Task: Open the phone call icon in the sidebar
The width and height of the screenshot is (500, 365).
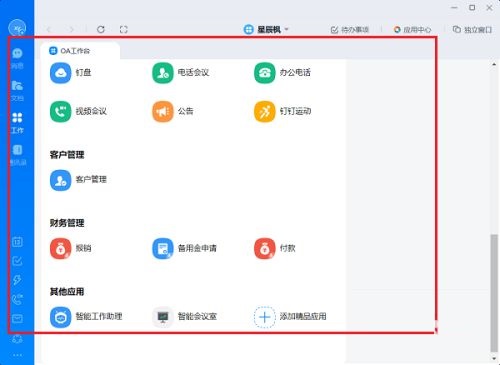Action: 17,299
